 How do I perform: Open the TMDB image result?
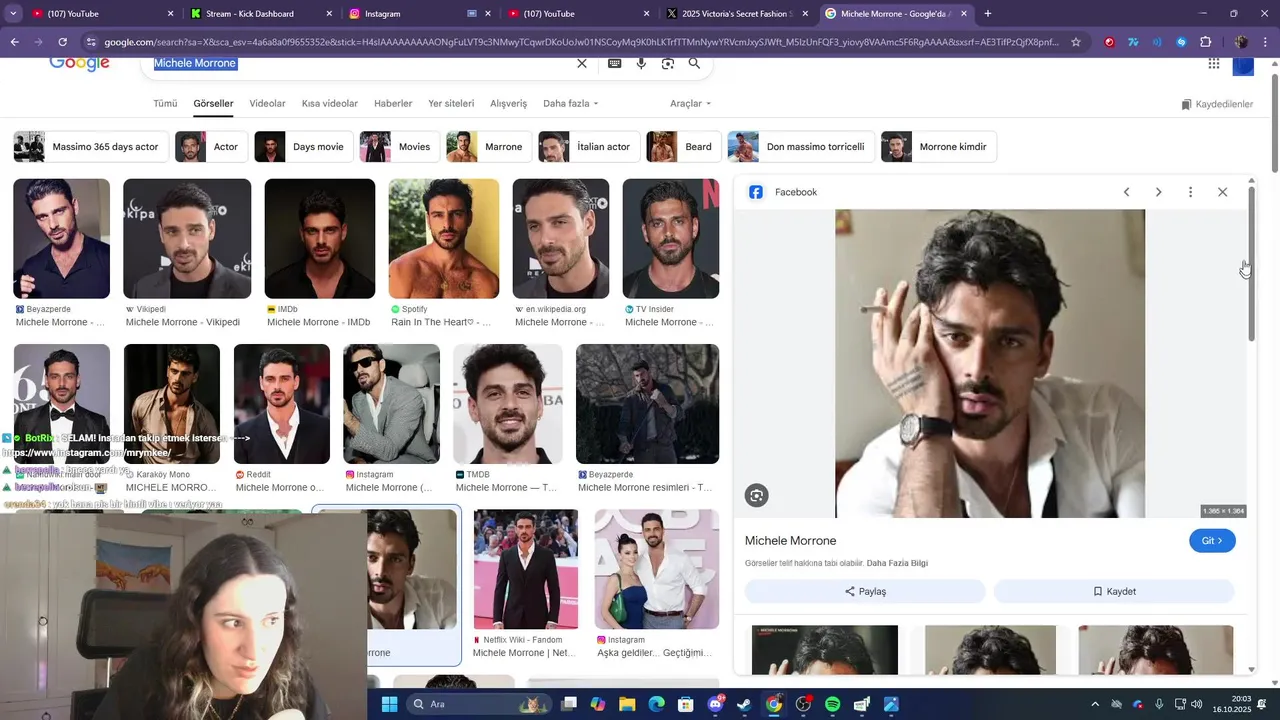coord(508,404)
